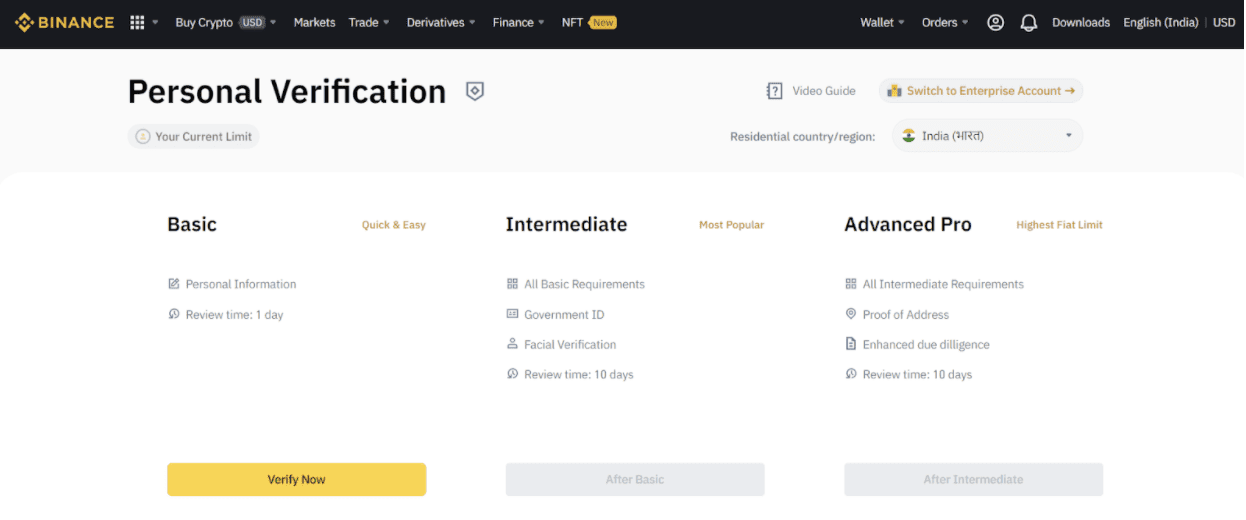Screen dimensions: 1246x520
Task: Click the Quick & Easy label
Action: coord(394,225)
